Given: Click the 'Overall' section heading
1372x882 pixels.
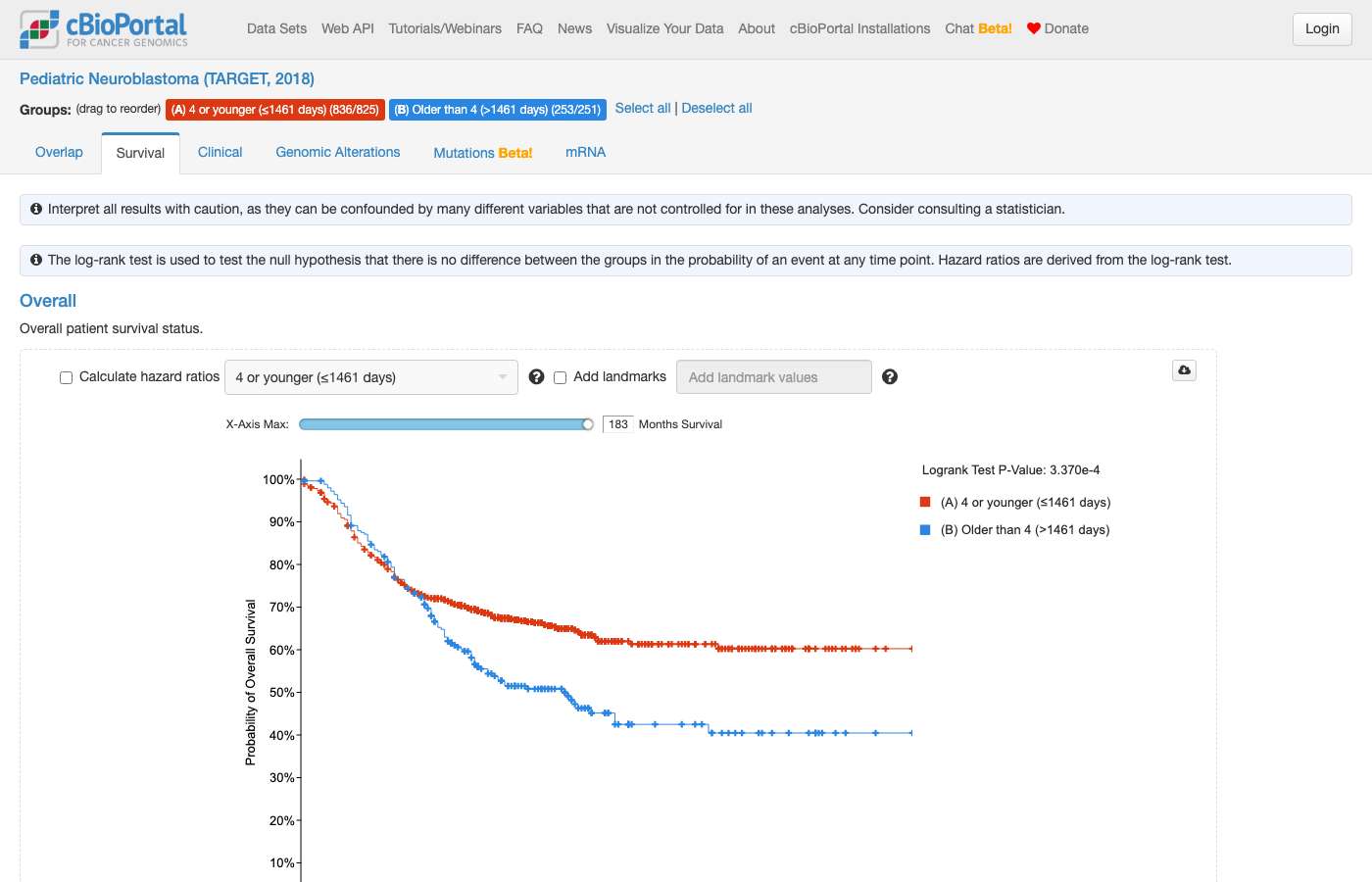Looking at the screenshot, I should click(x=48, y=301).
